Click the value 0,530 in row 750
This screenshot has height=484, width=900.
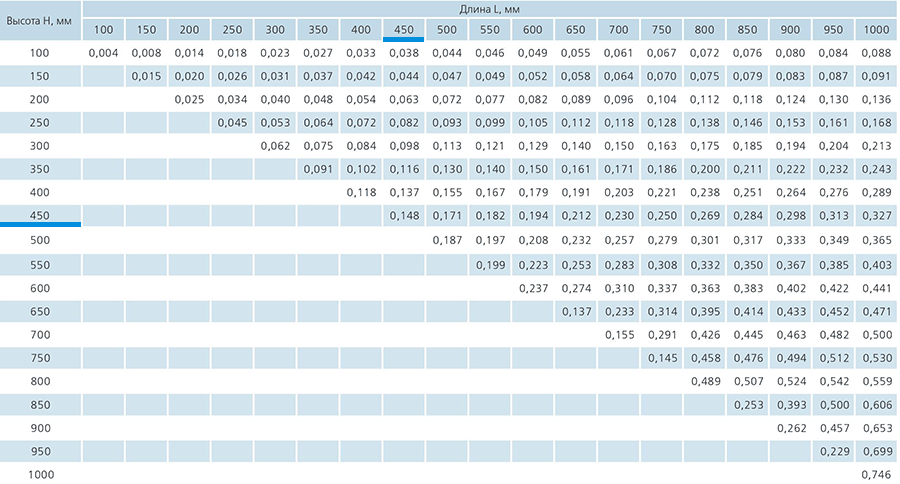click(876, 358)
